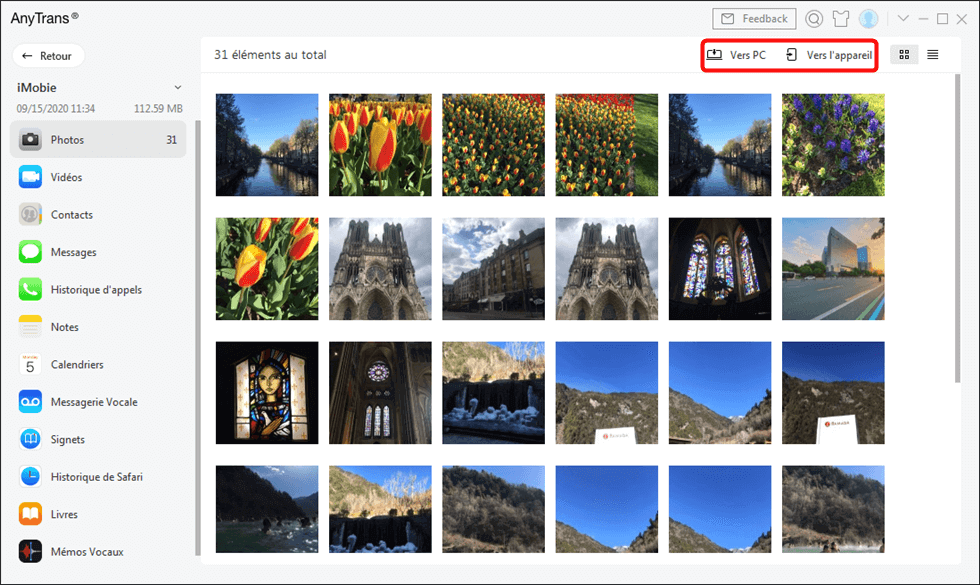Viewport: 980px width, 585px height.
Task: Open Vidéos category icon in sidebar
Action: 30,177
